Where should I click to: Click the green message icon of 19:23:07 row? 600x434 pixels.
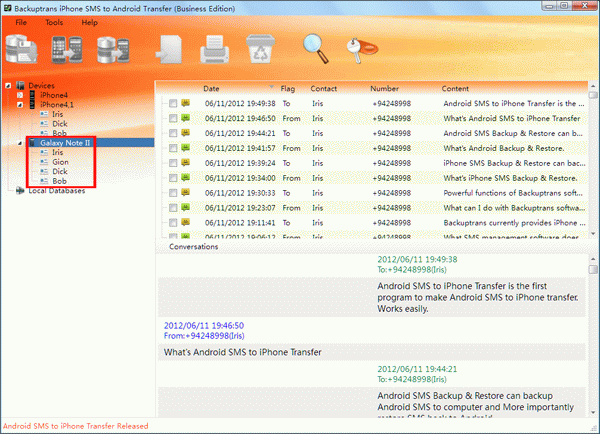pos(186,207)
